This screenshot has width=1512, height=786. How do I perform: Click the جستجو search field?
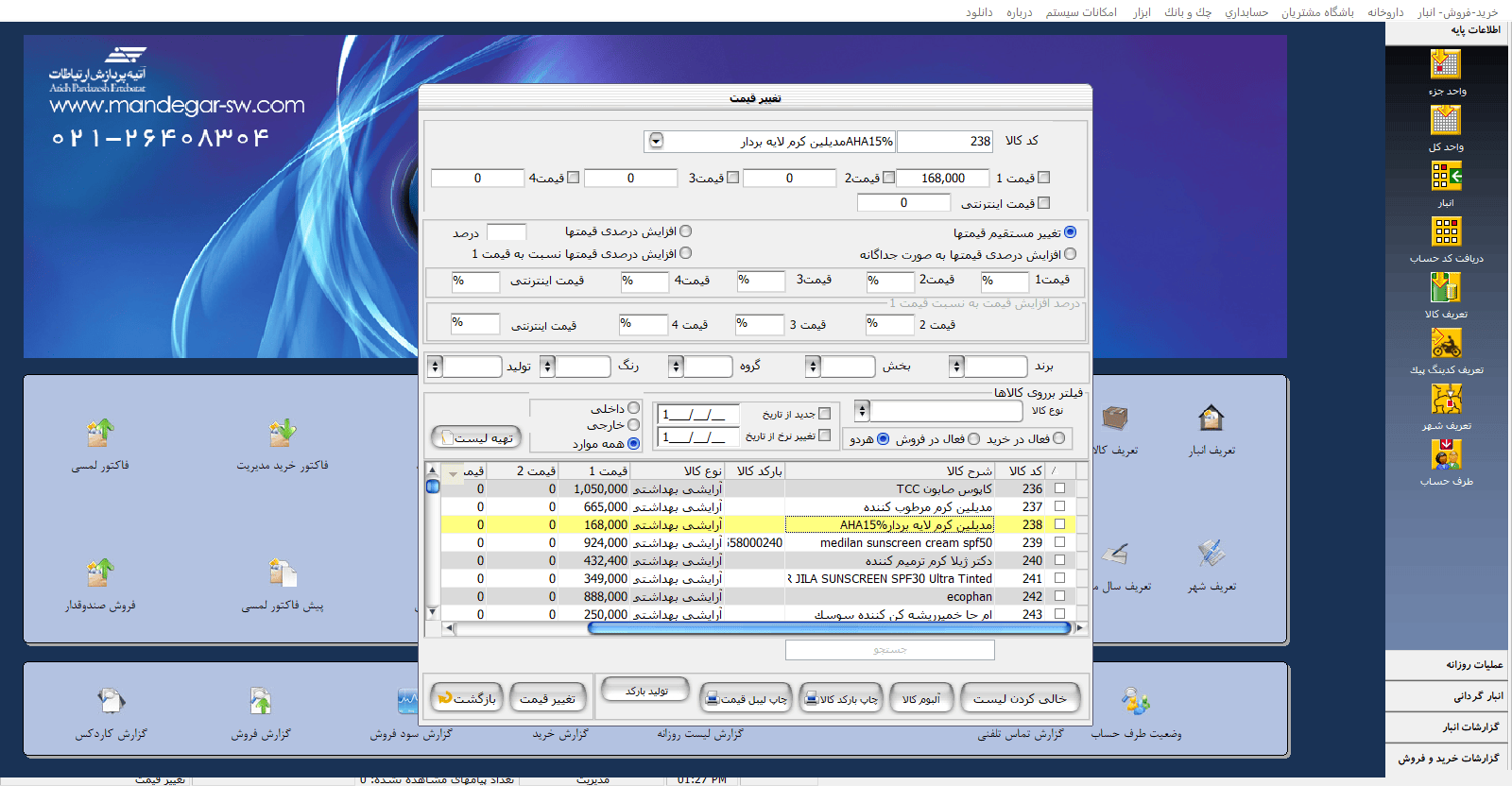[889, 649]
